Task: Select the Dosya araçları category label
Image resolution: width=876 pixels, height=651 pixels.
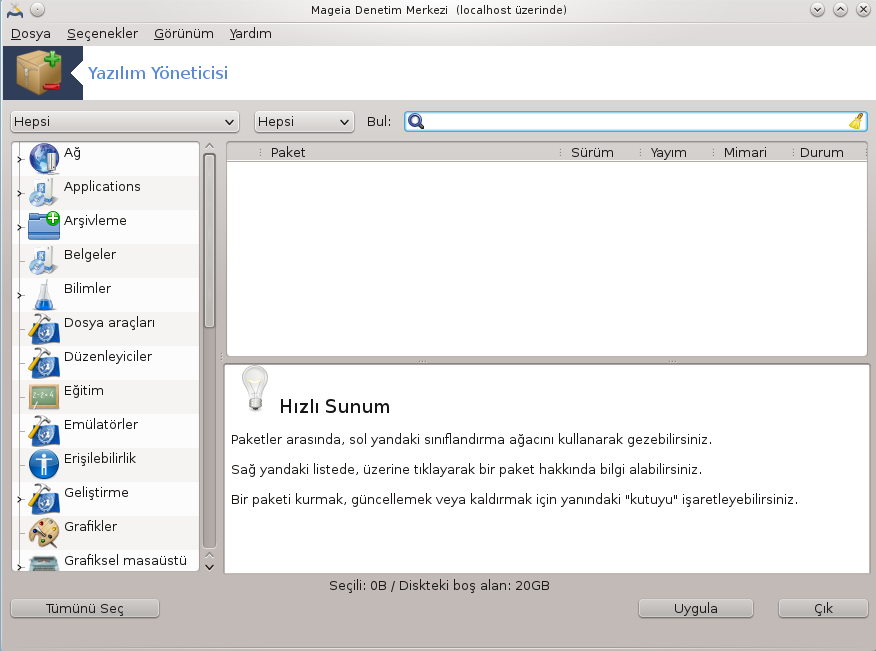Action: click(110, 322)
